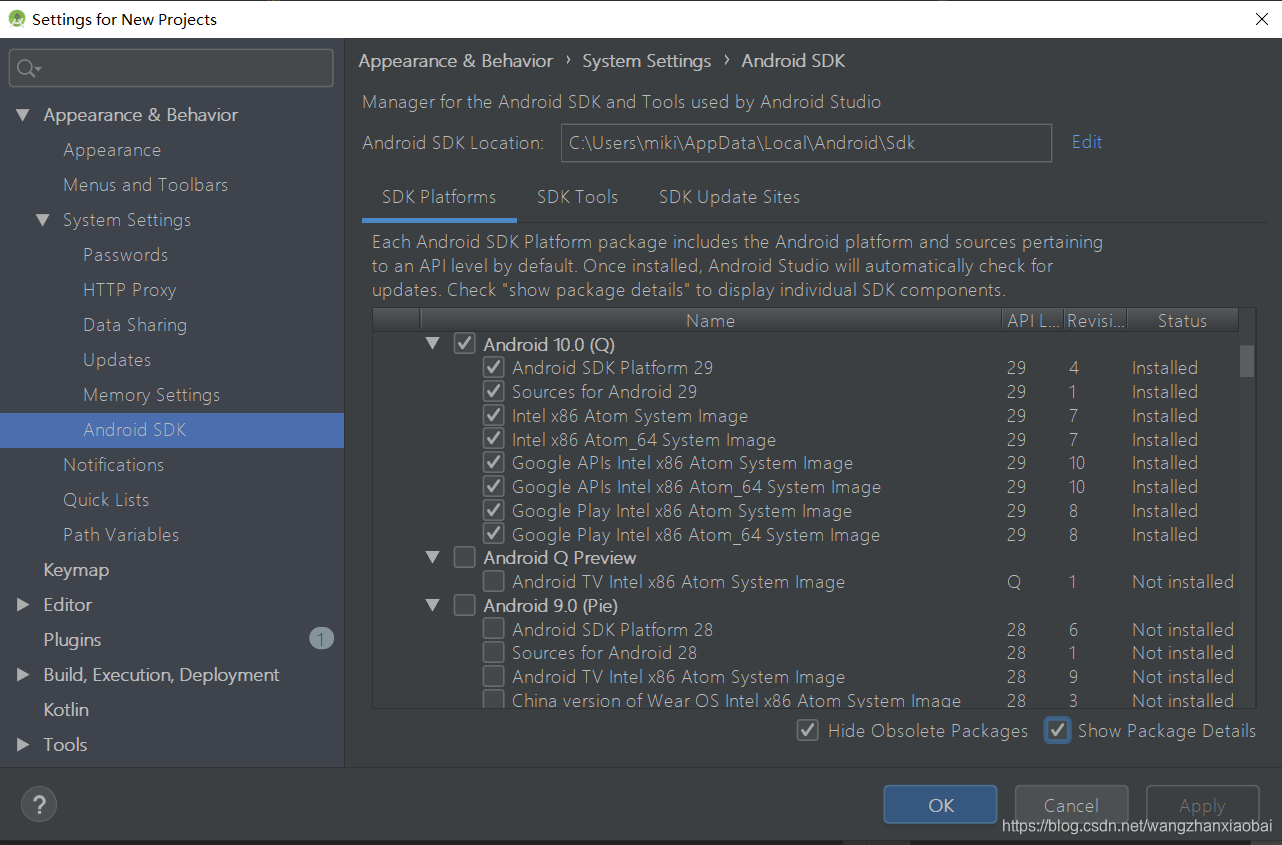Collapse Appearance & Behavior tree arrow
Screen dimensions: 1282x845
point(22,115)
